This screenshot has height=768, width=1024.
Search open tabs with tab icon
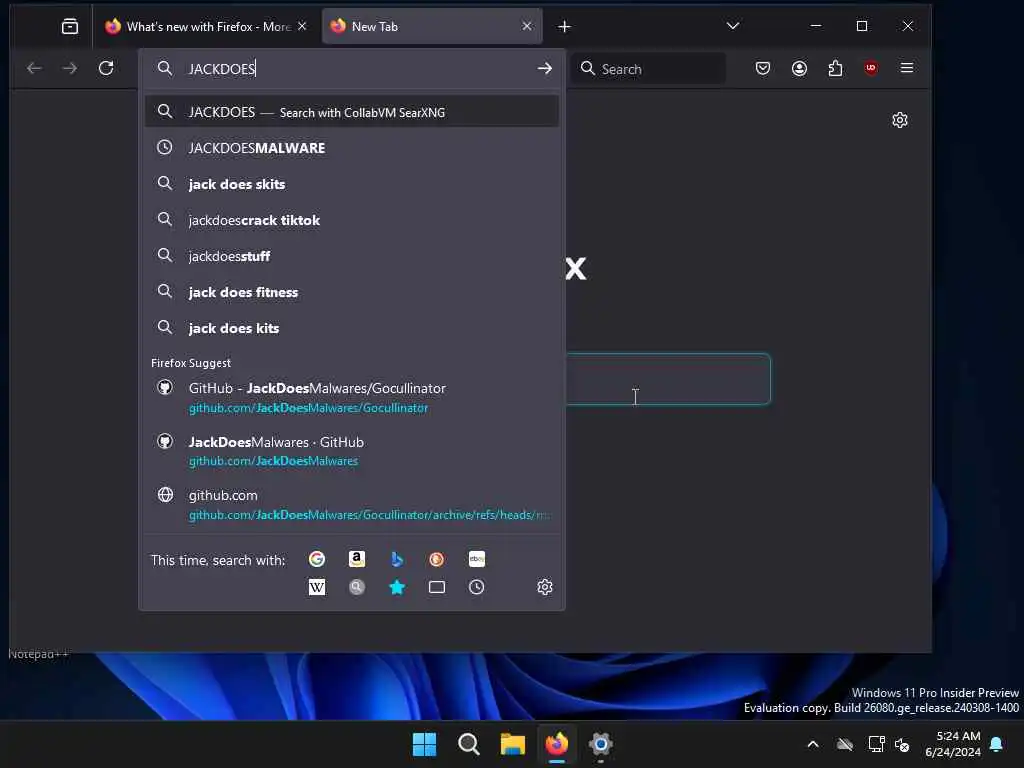(x=436, y=587)
